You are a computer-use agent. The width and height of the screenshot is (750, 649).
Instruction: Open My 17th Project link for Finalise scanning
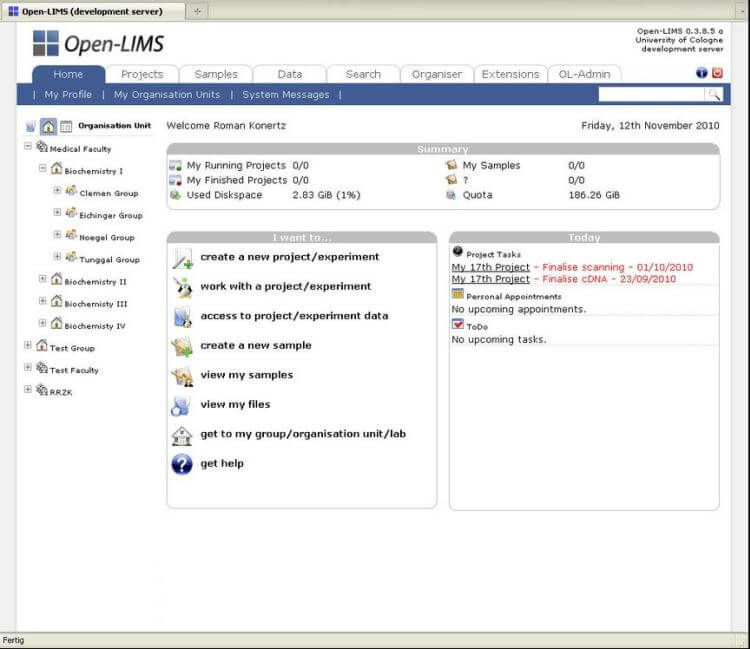pos(491,267)
